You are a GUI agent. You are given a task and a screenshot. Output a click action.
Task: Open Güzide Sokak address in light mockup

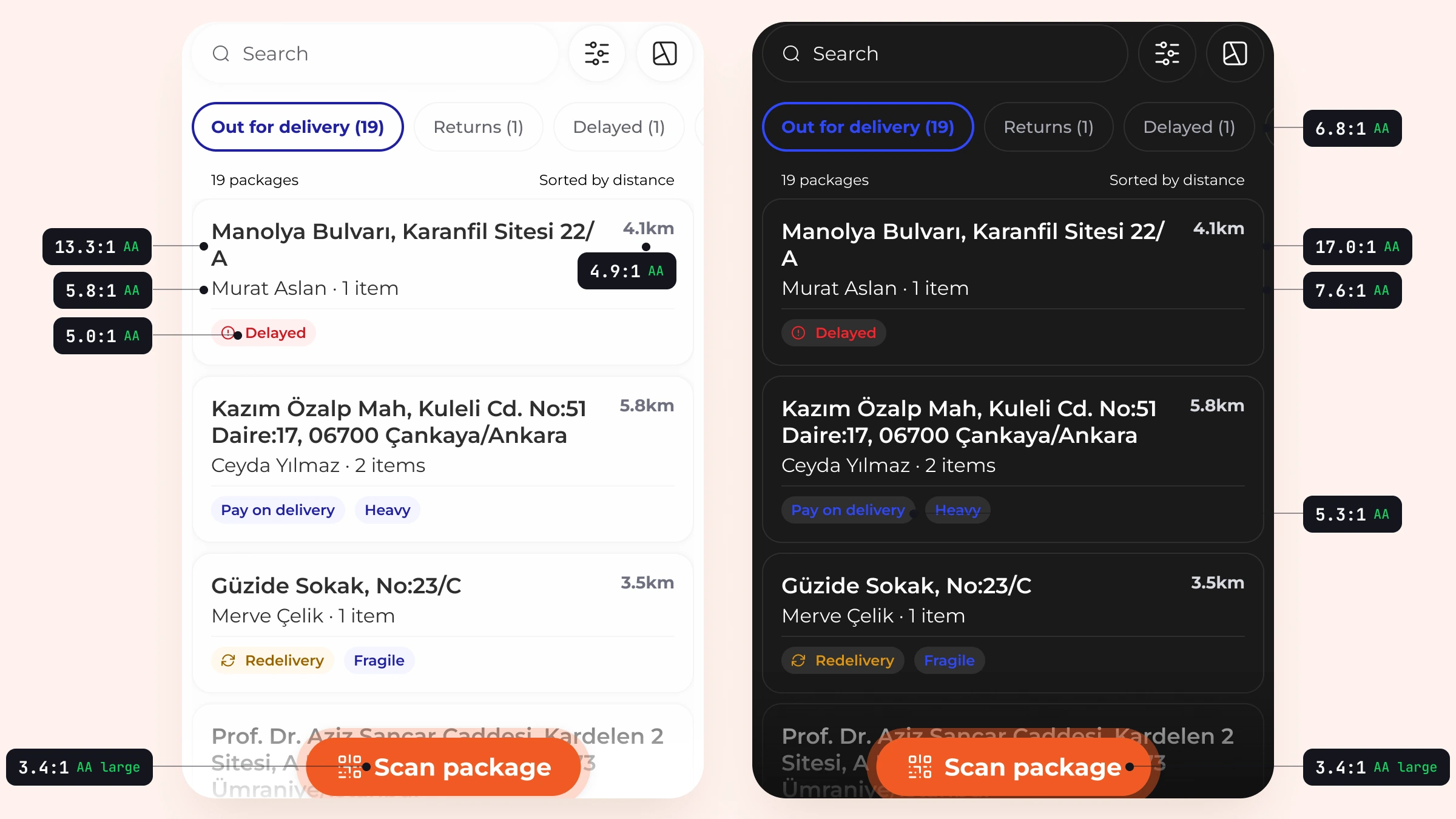point(337,586)
